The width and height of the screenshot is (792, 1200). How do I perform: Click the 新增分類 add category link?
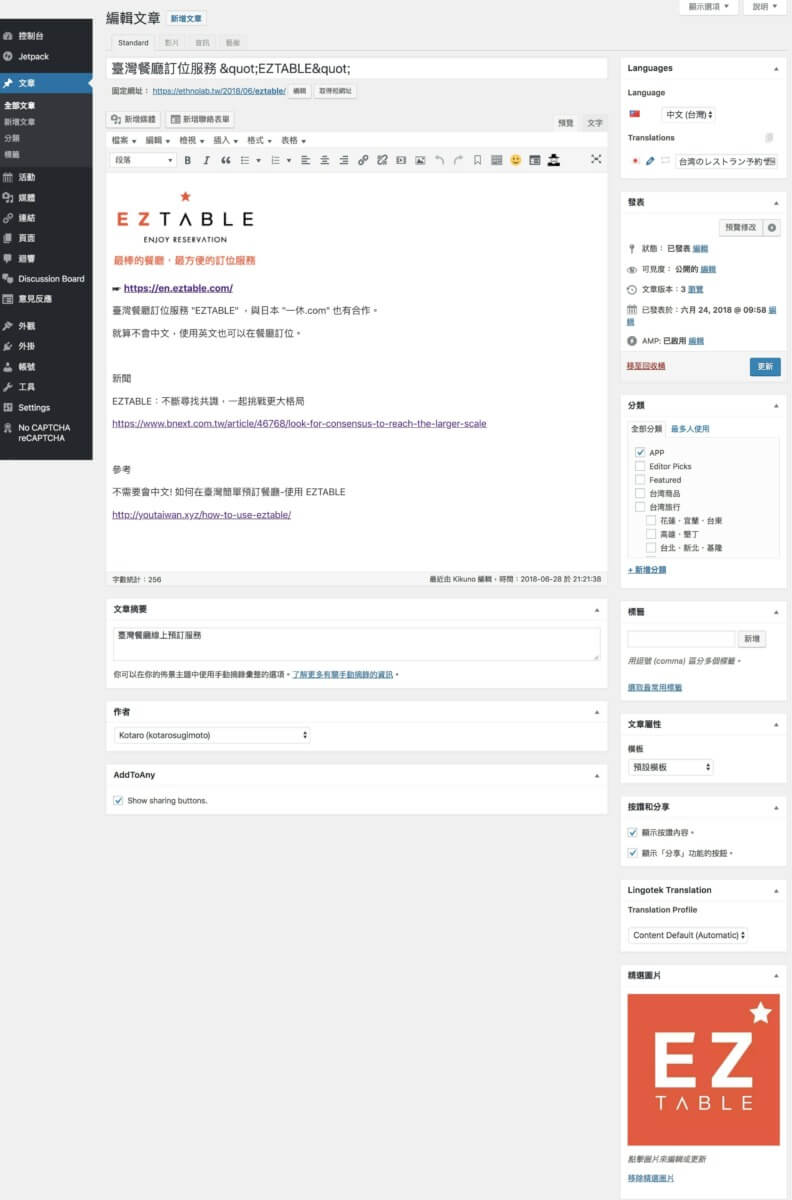pos(647,570)
